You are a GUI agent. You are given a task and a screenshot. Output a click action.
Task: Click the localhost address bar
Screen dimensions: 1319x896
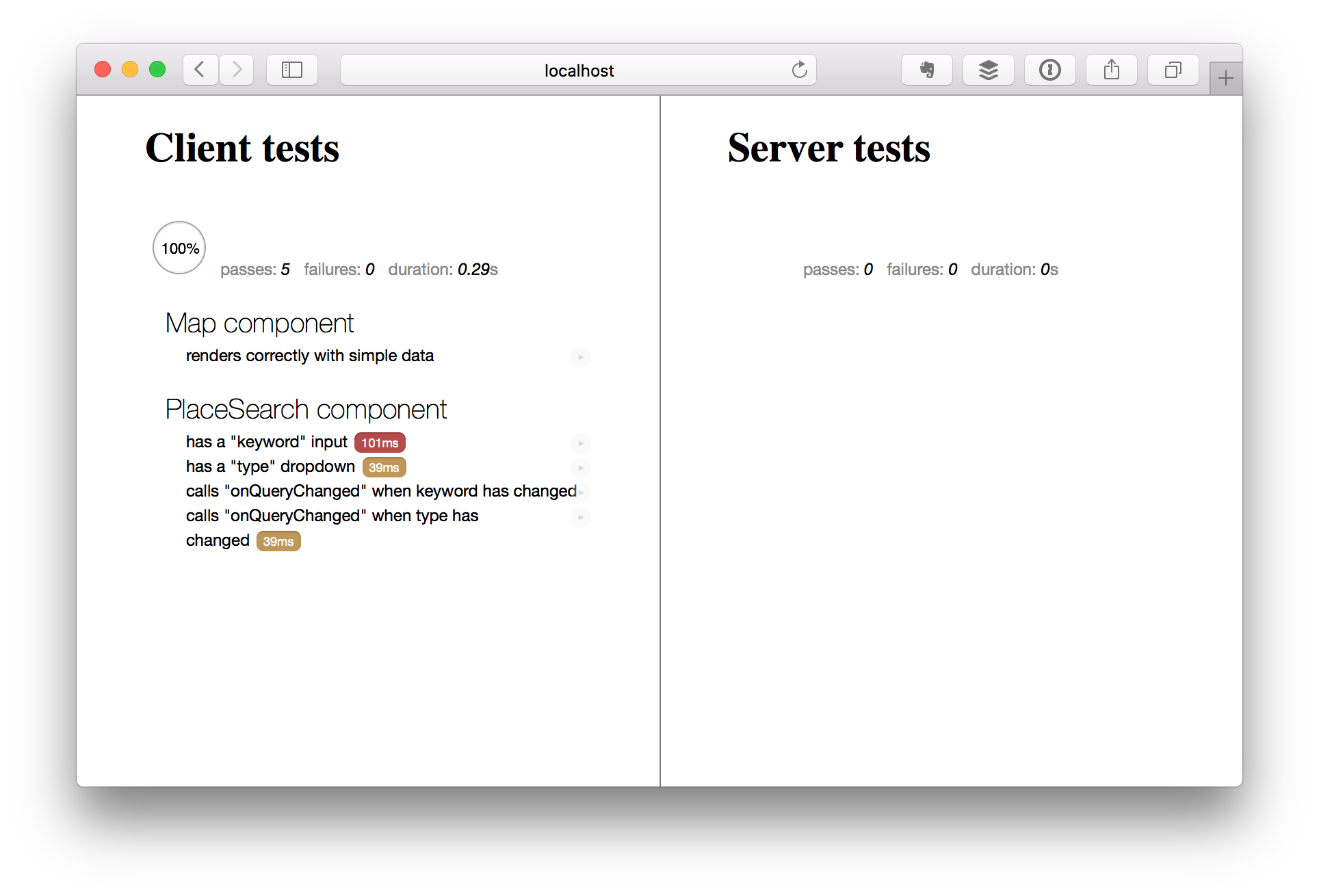coord(578,70)
